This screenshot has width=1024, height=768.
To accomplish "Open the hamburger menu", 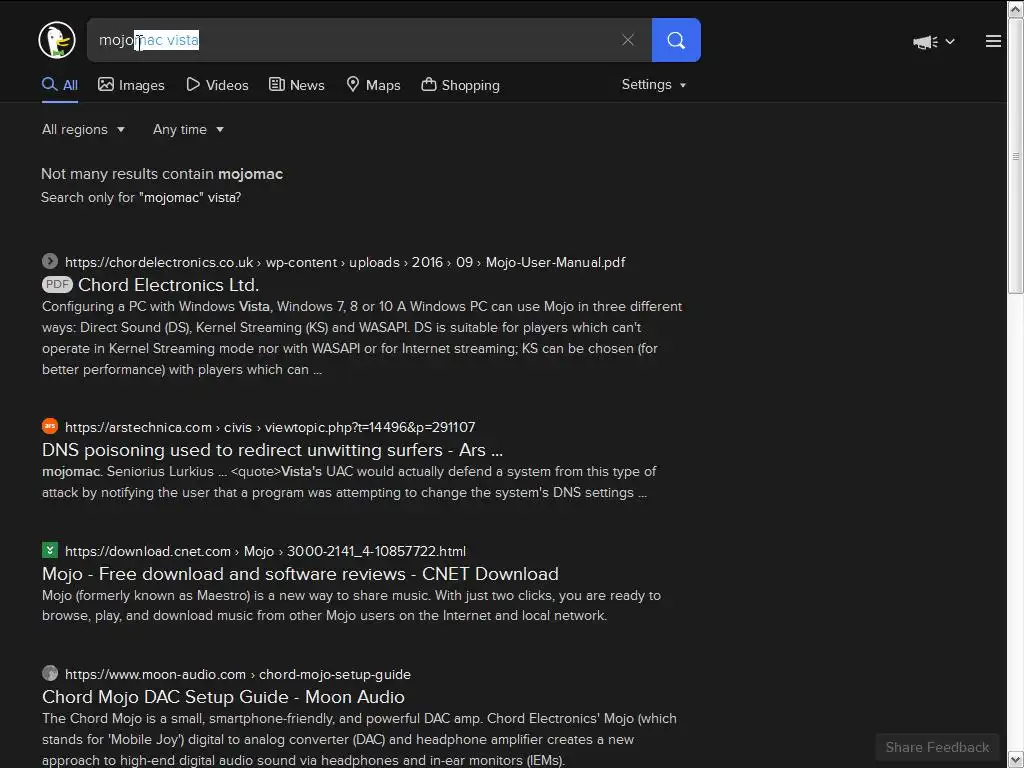I will coord(993,41).
